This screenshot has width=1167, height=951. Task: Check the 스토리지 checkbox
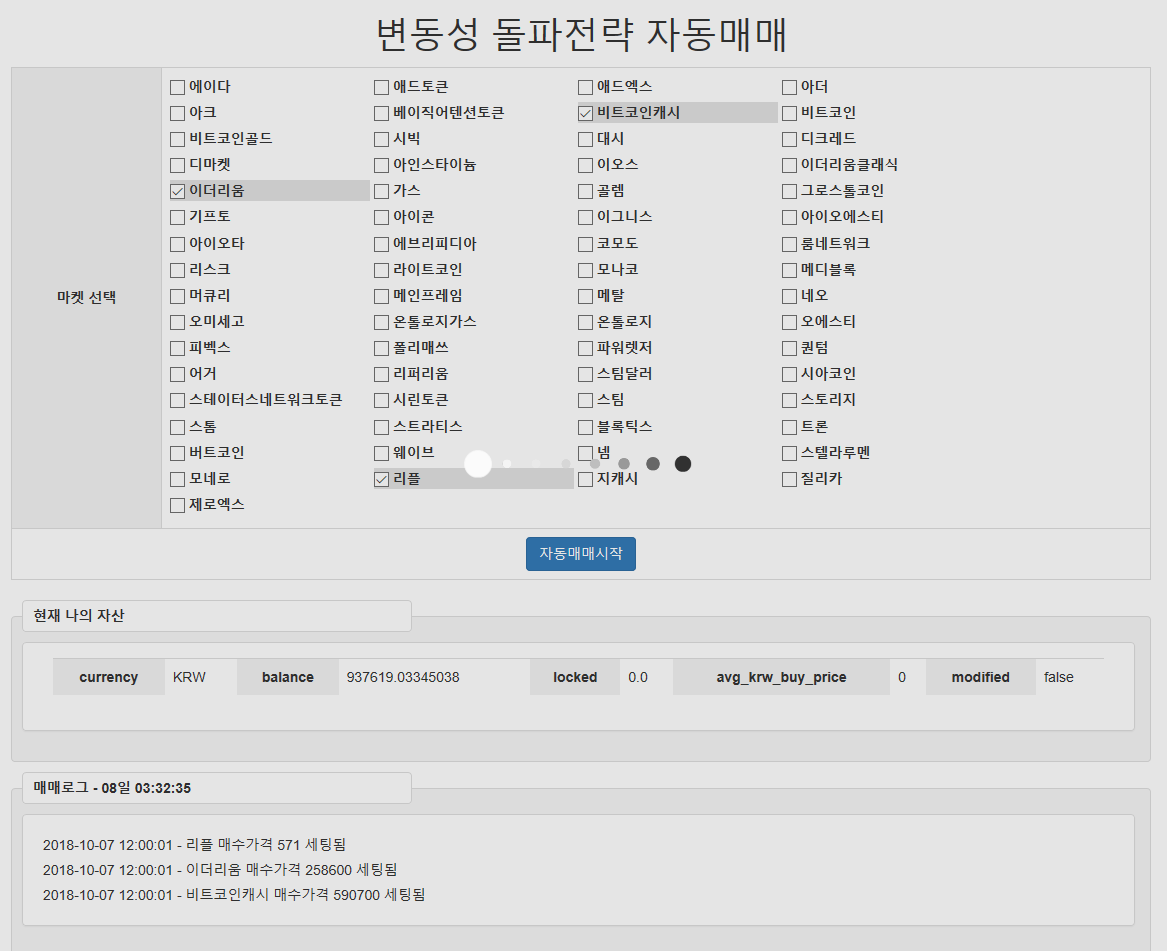(x=789, y=400)
